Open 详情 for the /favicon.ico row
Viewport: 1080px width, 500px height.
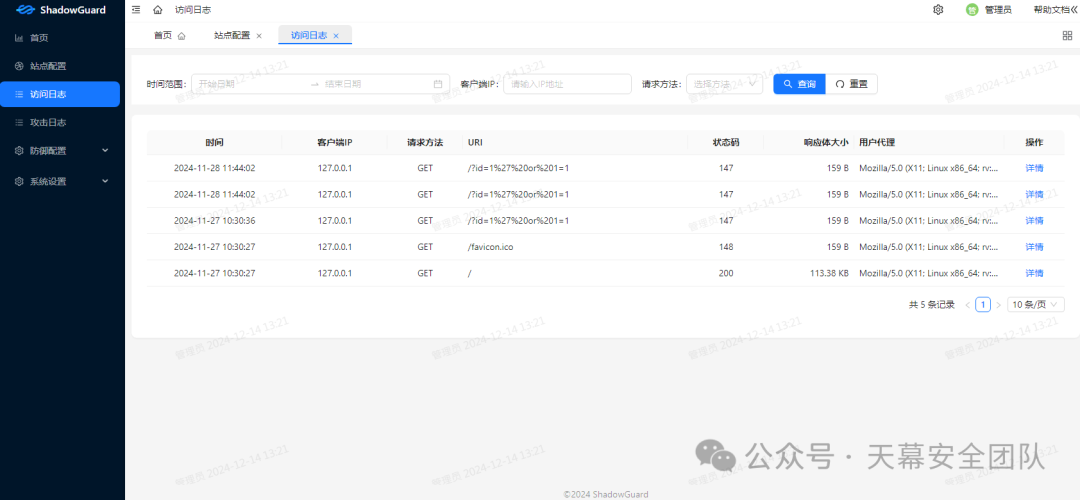pos(1034,247)
